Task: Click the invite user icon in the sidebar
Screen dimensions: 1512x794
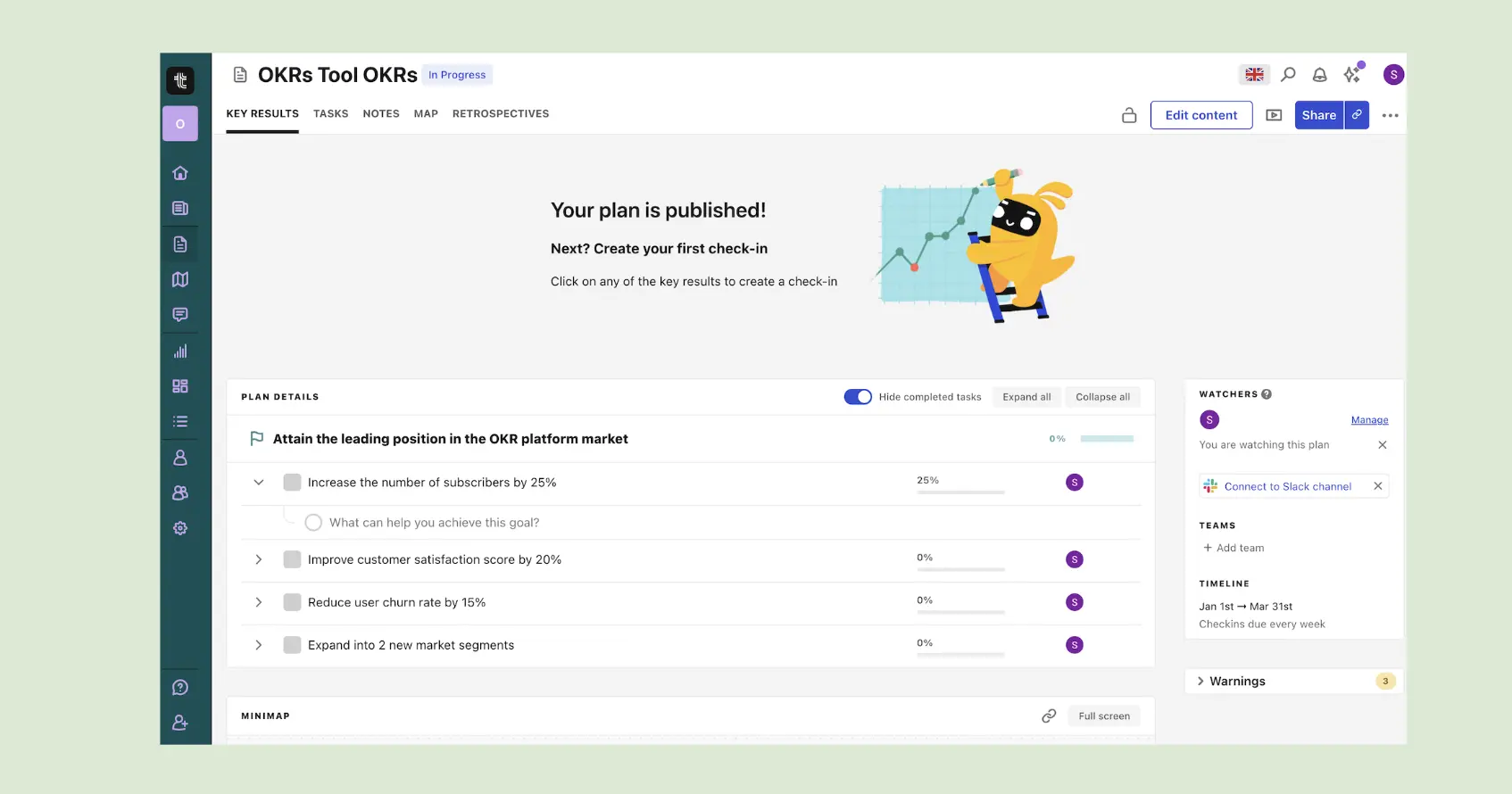Action: pos(180,723)
